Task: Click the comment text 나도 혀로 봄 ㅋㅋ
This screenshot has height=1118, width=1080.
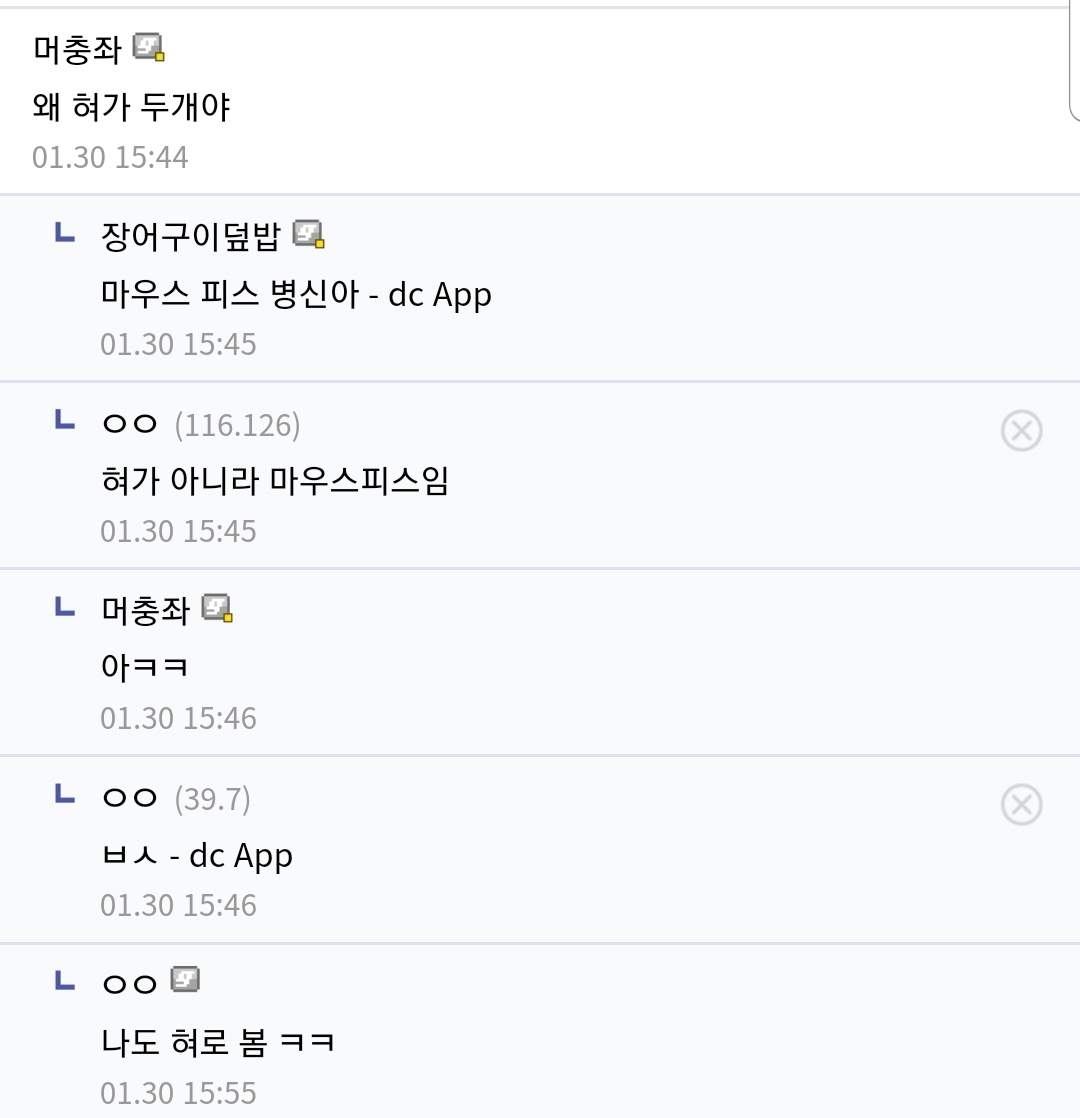Action: [x=217, y=1042]
